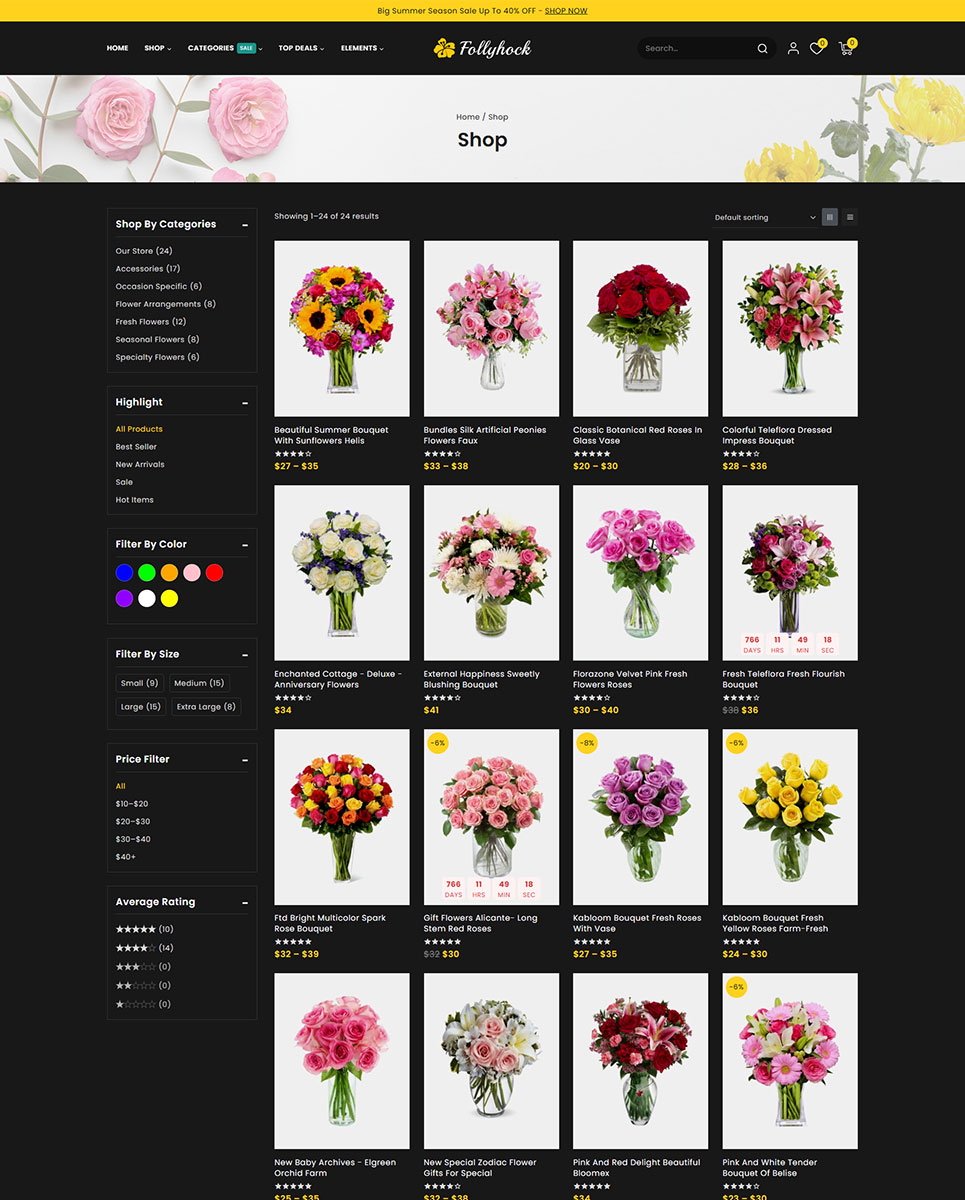The image size is (965, 1200).
Task: Pick the red color swatch
Action: (214, 573)
